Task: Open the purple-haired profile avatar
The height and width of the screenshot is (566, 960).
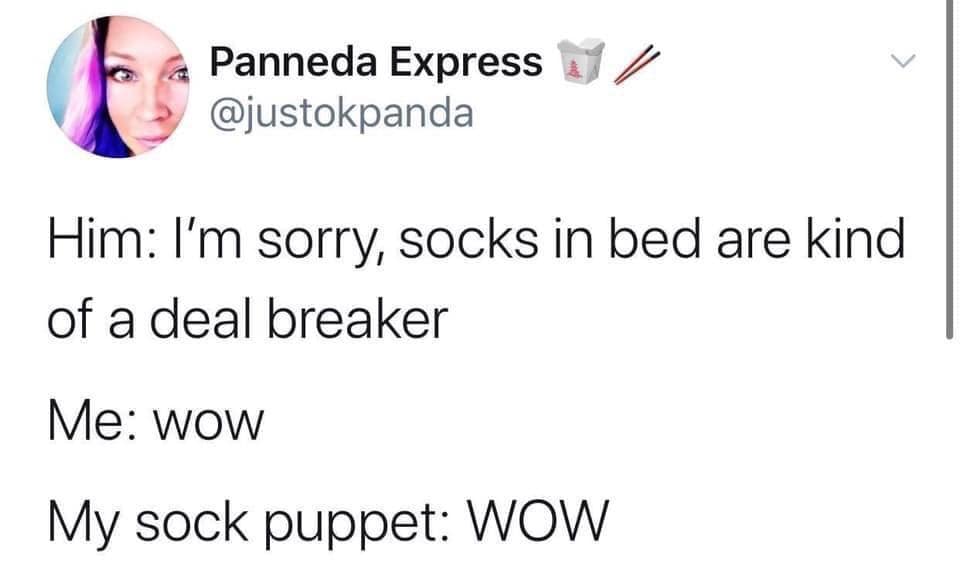Action: point(118,87)
